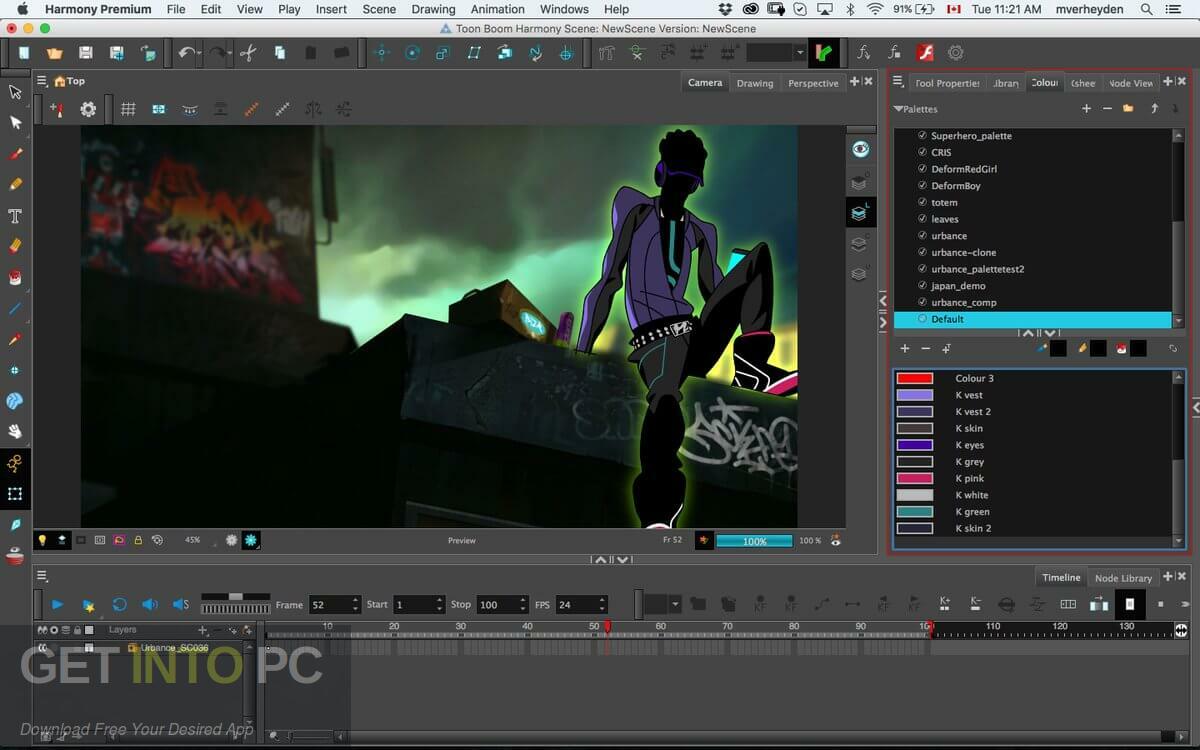Open the Camera view hamburger menu

42,81
